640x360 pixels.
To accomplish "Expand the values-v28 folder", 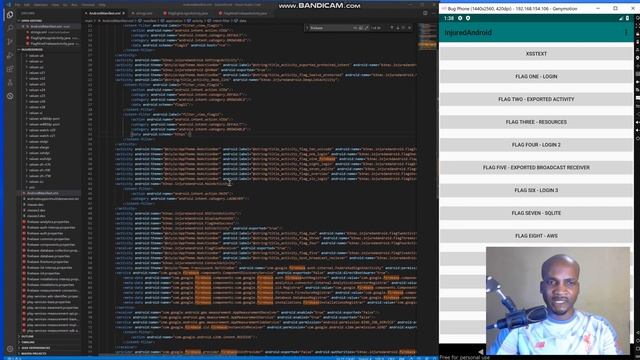I will point(37,107).
